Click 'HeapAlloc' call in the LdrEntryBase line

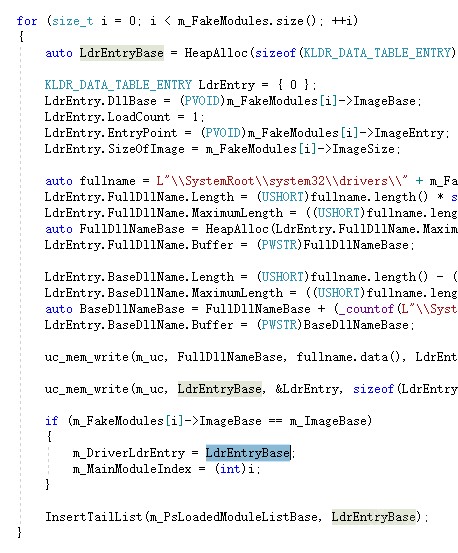[x=216, y=53]
